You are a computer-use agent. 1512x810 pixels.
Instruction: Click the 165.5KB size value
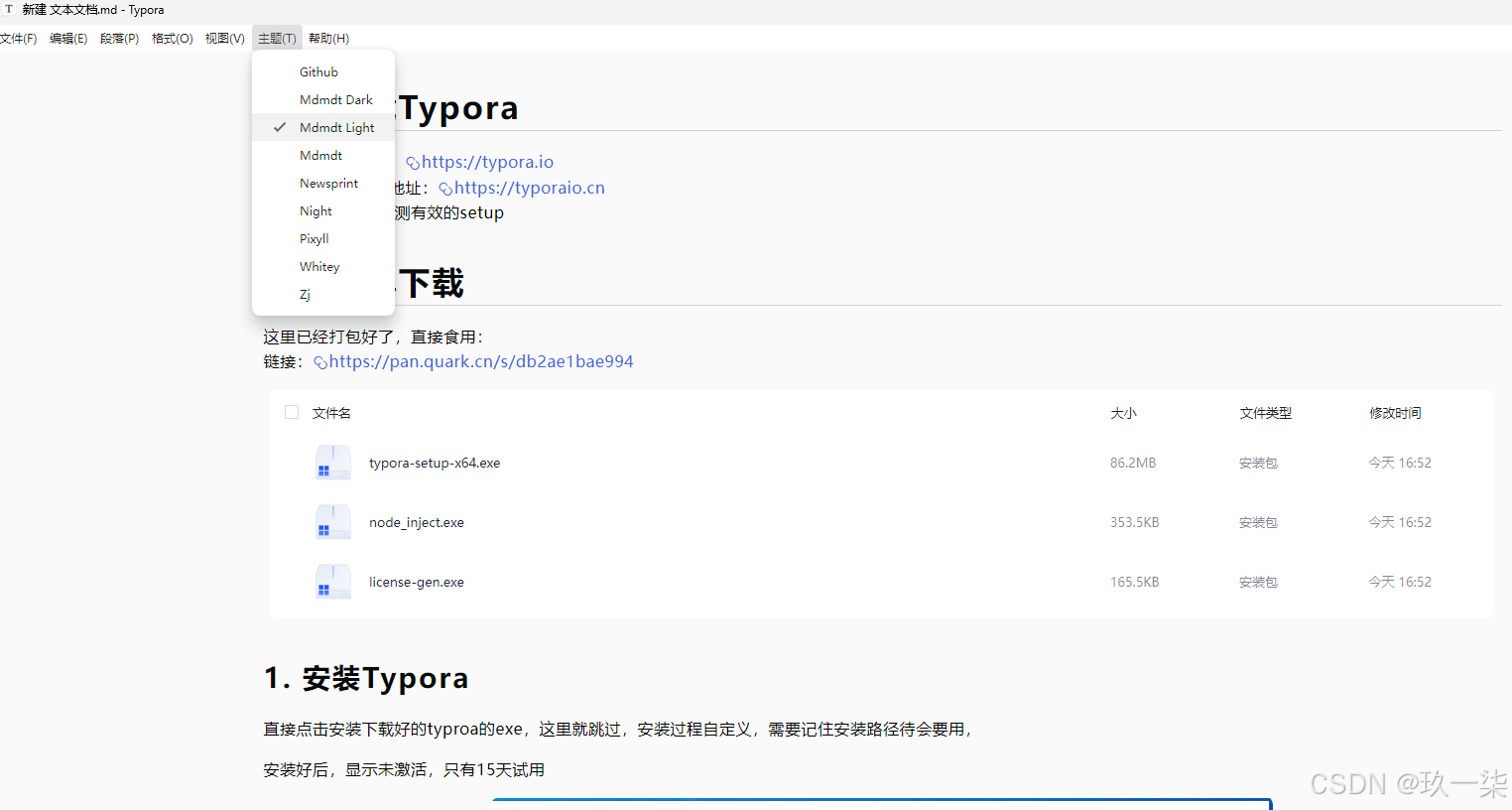click(1135, 582)
